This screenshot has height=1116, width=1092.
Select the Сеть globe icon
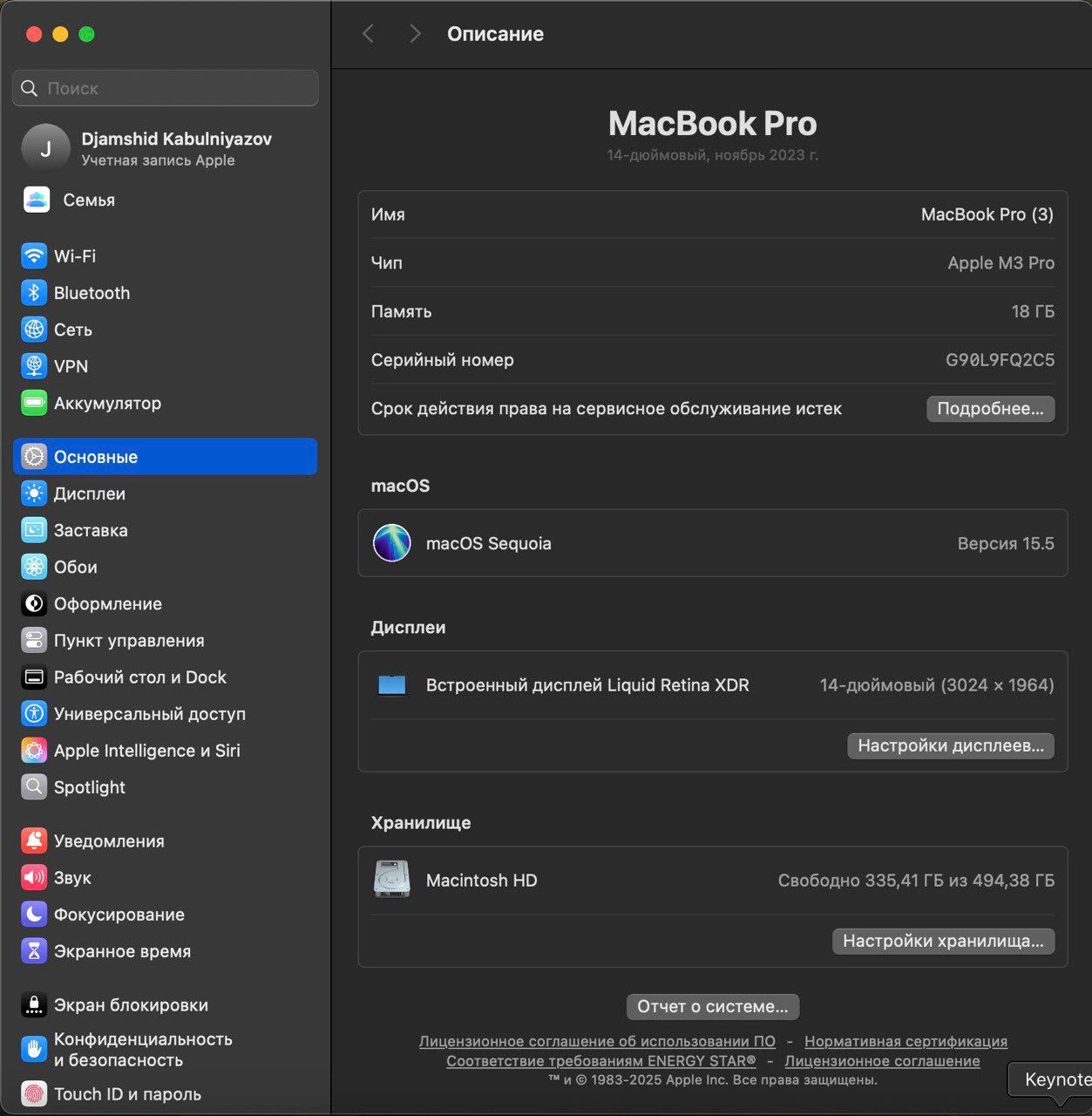pyautogui.click(x=34, y=330)
